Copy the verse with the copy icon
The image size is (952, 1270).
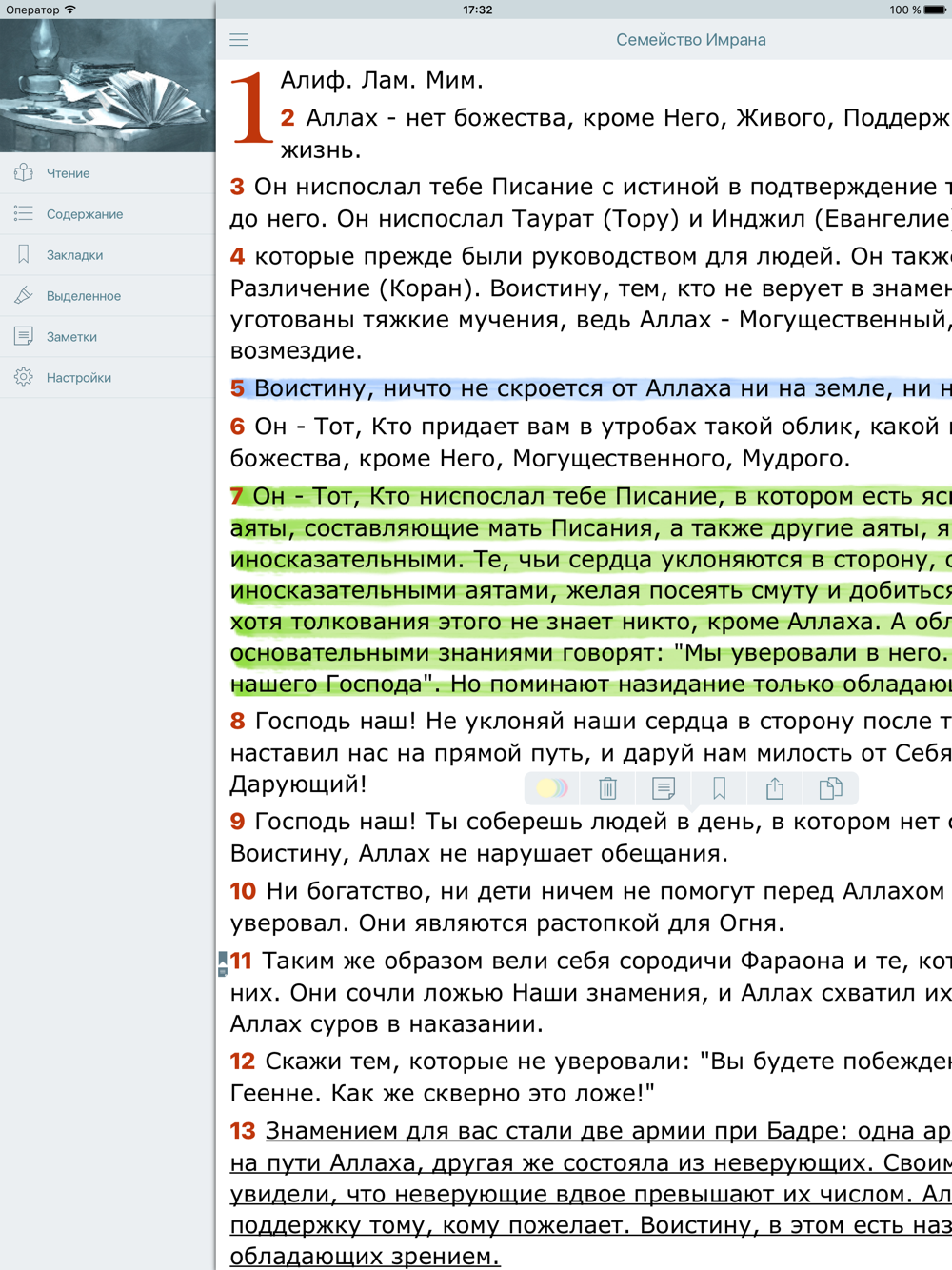click(x=830, y=787)
